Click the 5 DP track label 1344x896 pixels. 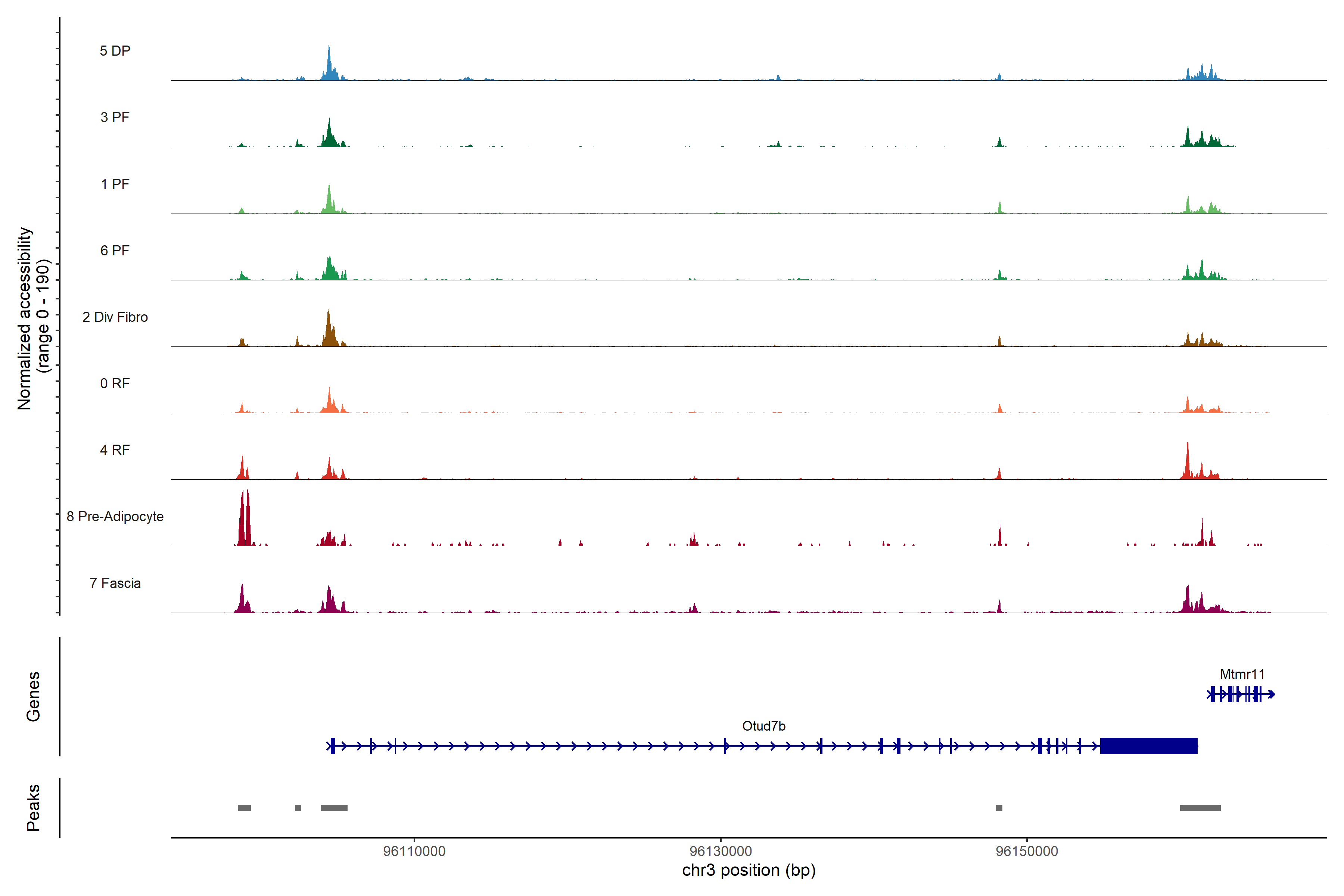tap(115, 51)
